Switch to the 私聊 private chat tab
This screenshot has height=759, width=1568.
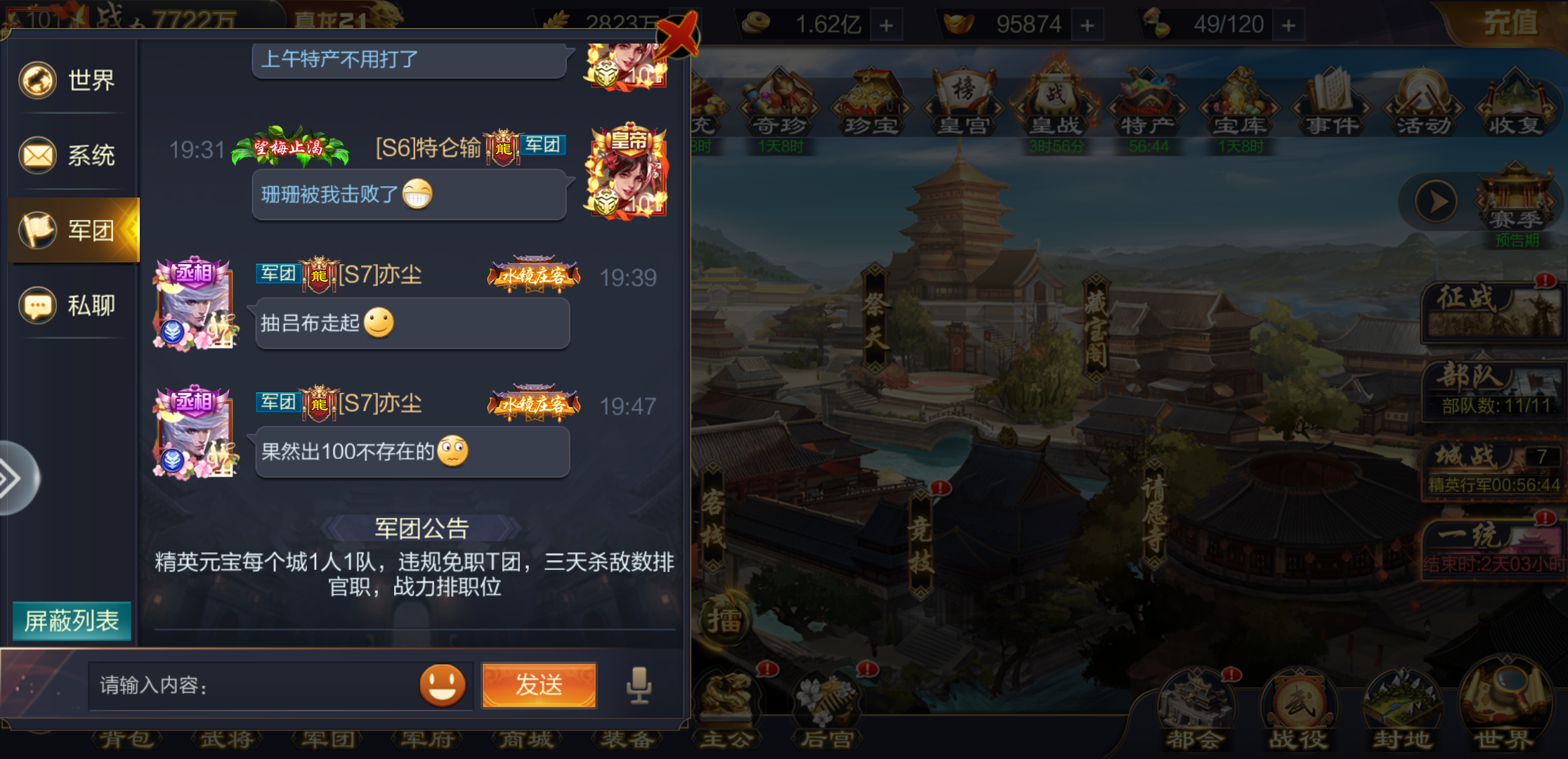(x=70, y=306)
